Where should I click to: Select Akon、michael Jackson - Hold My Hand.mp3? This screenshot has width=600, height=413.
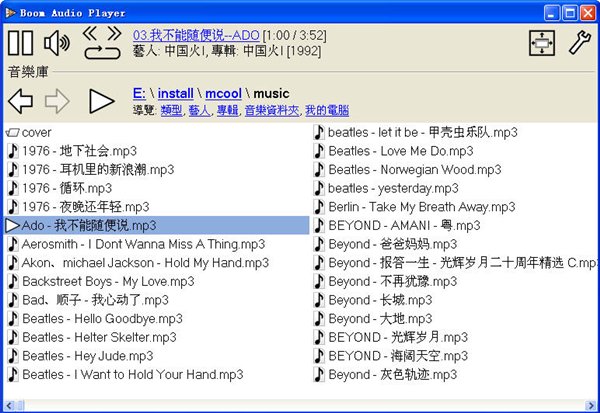pyautogui.click(x=138, y=263)
